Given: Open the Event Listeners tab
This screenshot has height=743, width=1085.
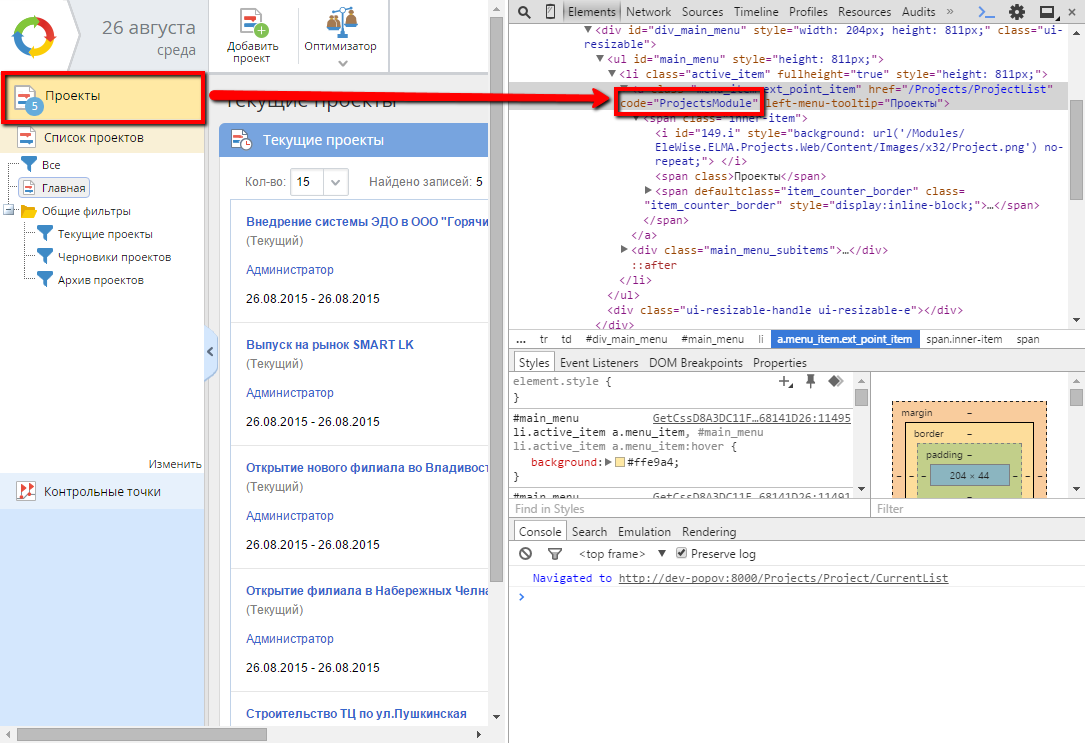Looking at the screenshot, I should (599, 362).
